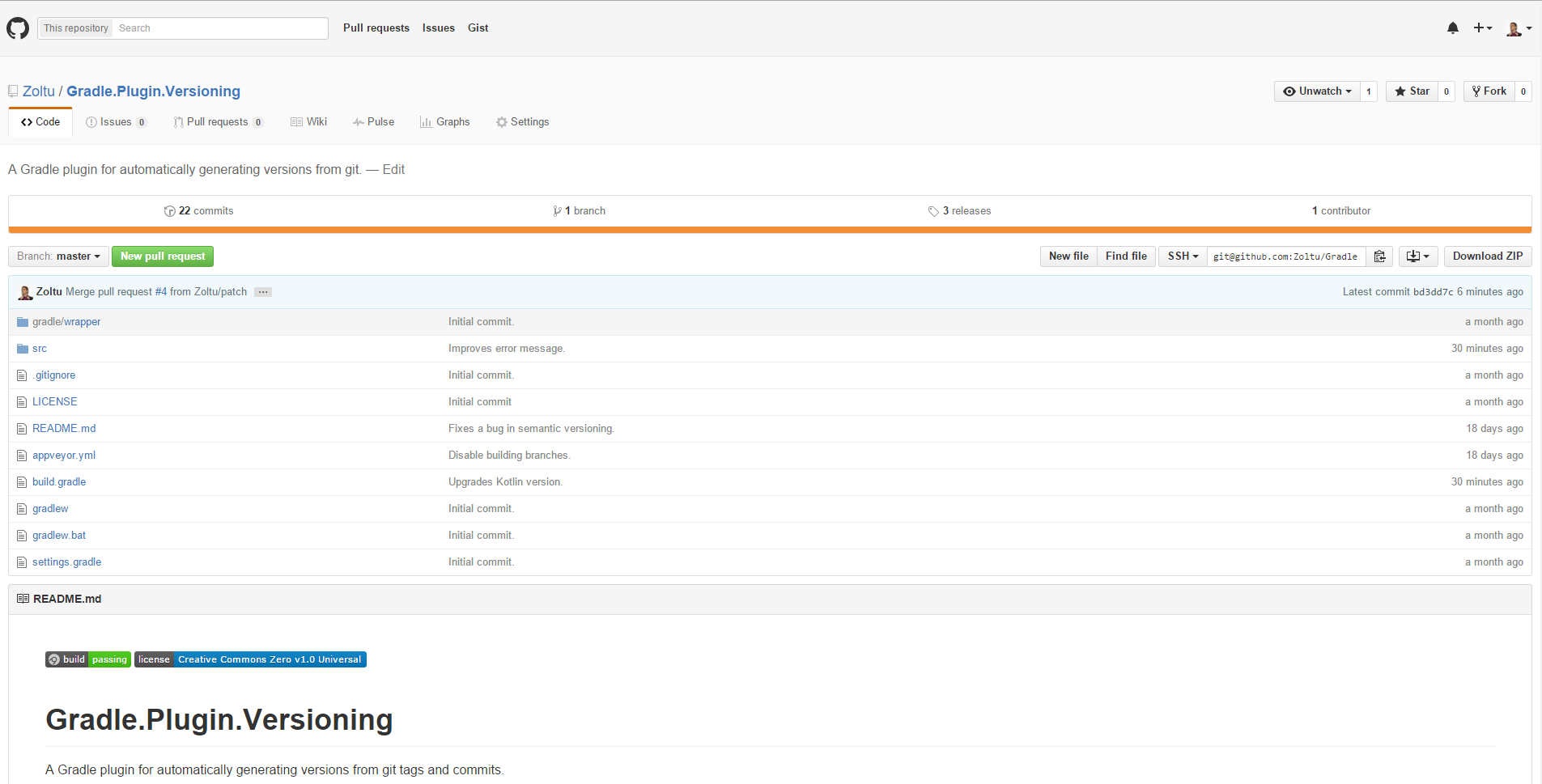Open the Zoltu owner profile link
This screenshot has height=784, width=1542.
[x=39, y=91]
